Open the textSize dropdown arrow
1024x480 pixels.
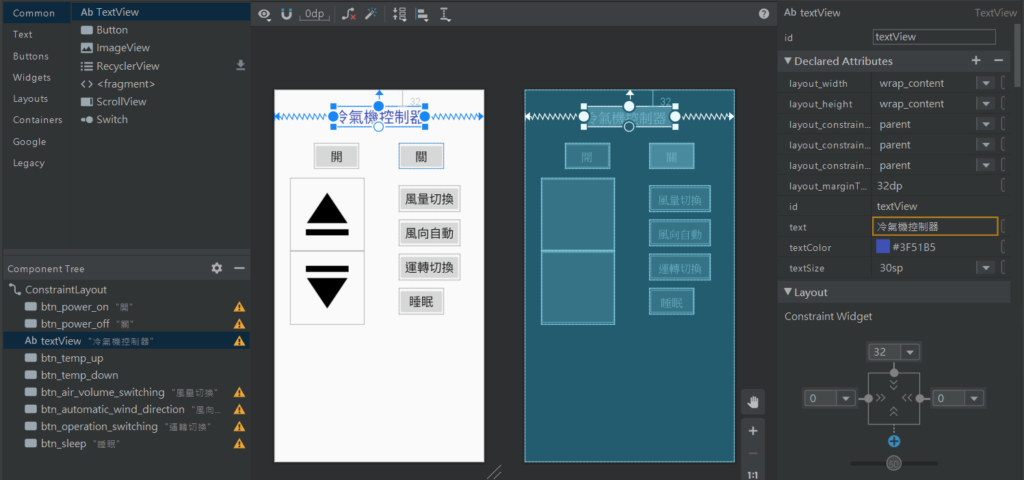click(985, 267)
